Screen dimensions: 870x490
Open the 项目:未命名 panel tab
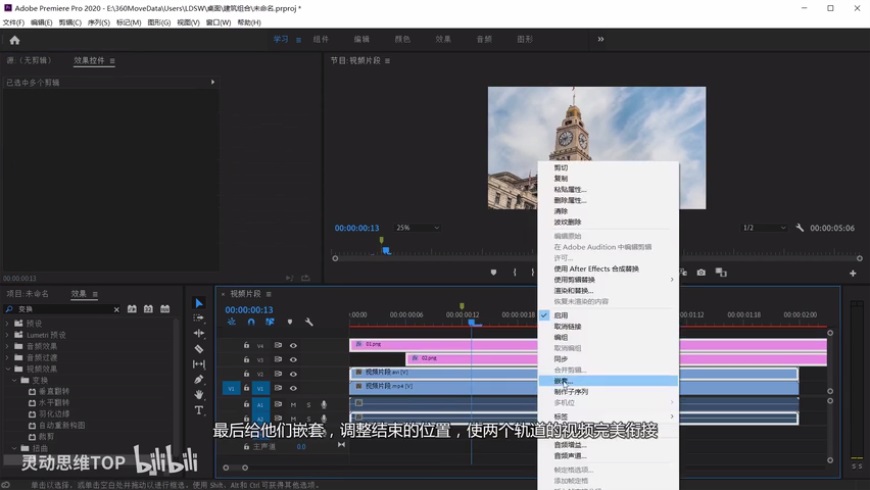click(27, 294)
